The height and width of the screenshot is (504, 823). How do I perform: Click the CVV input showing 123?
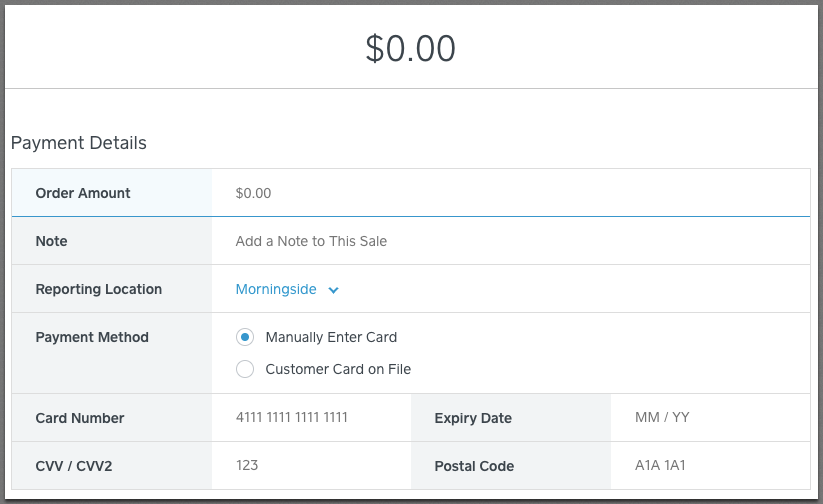[x=311, y=466]
